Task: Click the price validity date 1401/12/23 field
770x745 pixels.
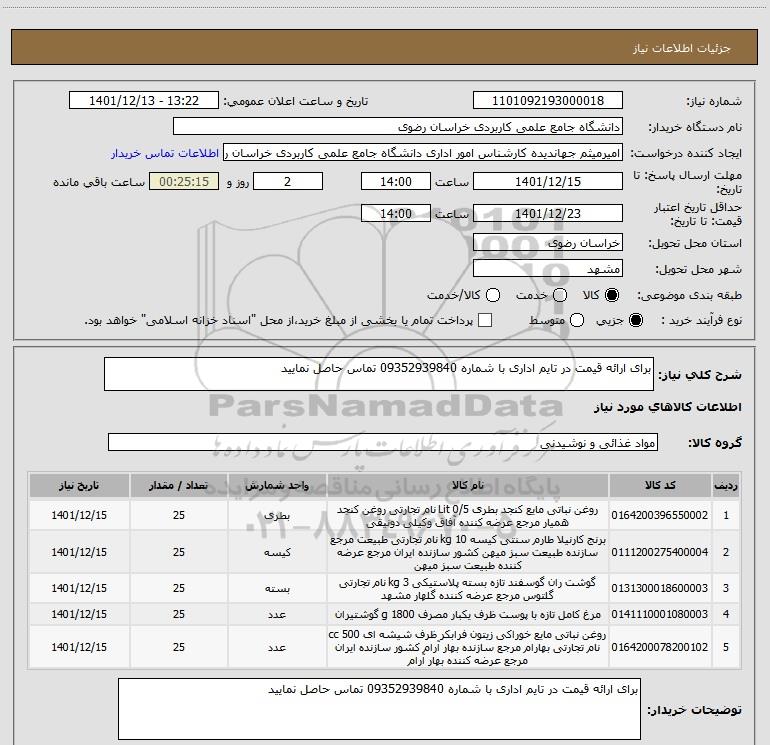Action: click(x=548, y=213)
